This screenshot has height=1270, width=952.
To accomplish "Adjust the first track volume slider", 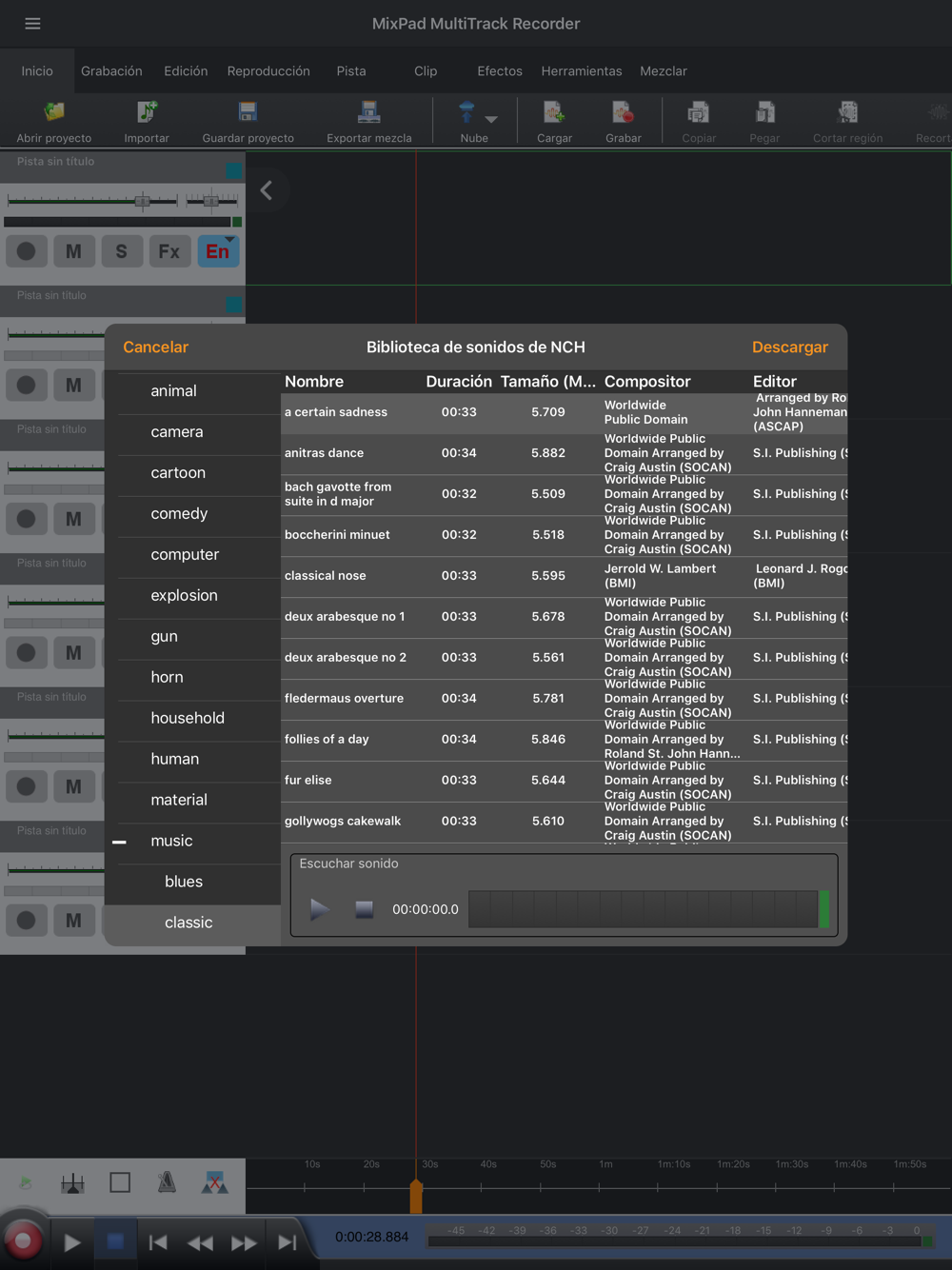I will click(x=142, y=201).
